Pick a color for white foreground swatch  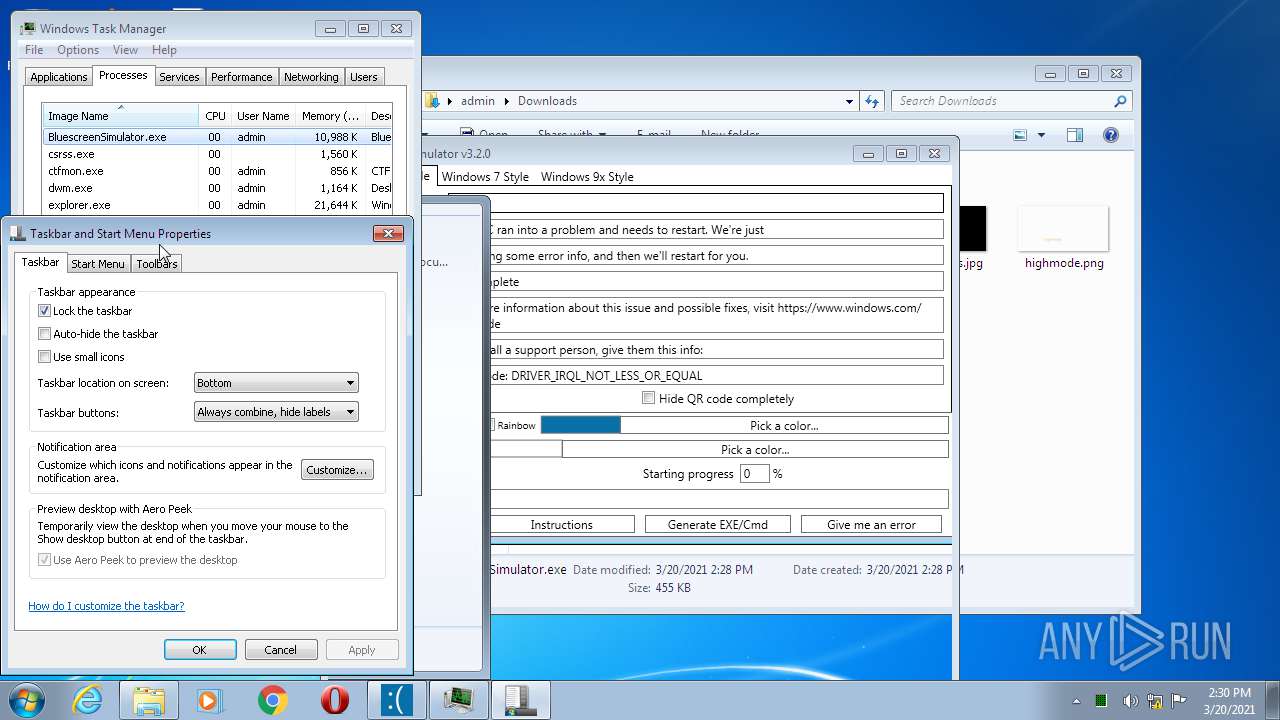[755, 450]
